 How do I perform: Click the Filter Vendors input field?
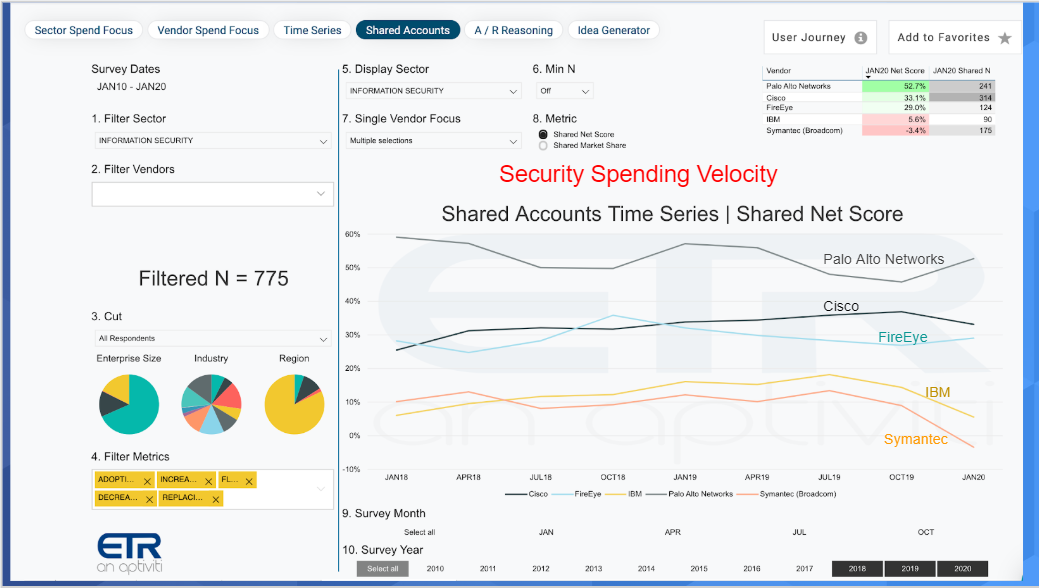[213, 194]
